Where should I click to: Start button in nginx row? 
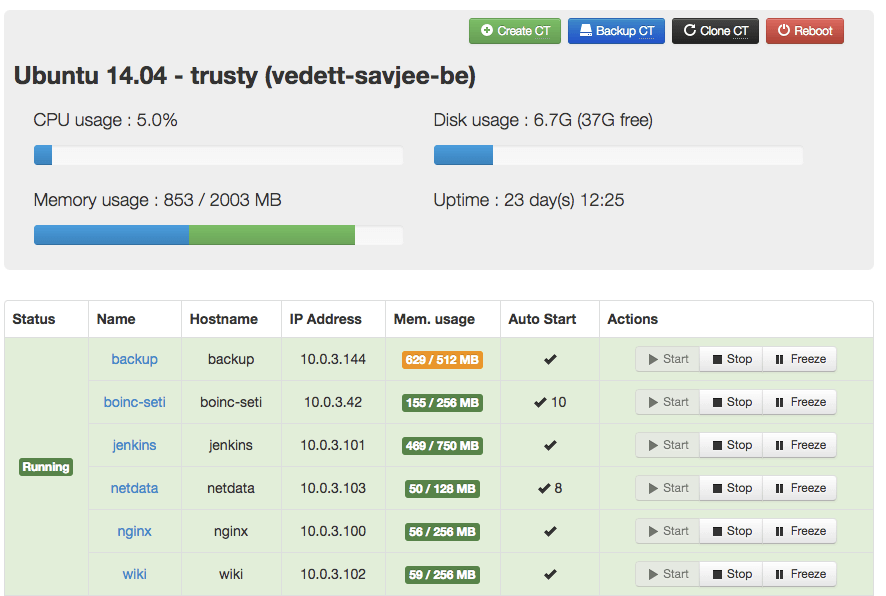(668, 531)
